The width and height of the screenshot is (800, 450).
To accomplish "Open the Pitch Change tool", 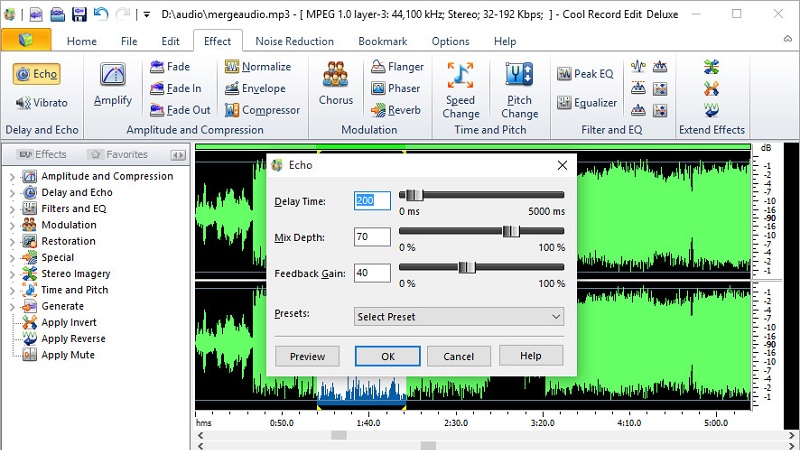I will (x=519, y=90).
